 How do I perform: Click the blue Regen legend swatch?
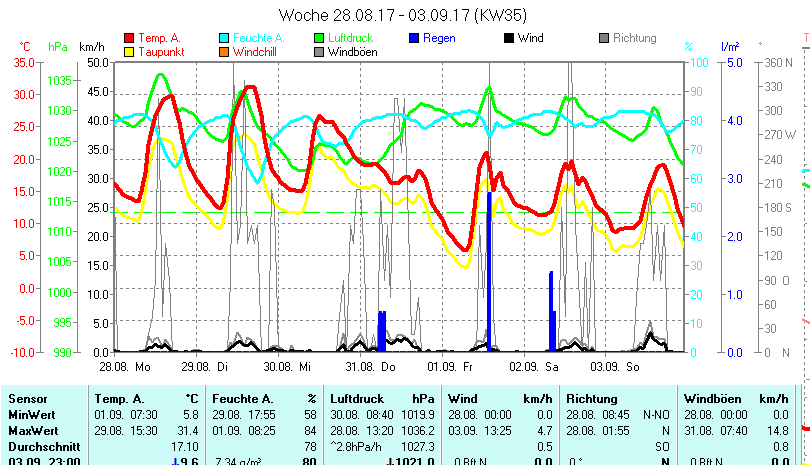[415, 38]
